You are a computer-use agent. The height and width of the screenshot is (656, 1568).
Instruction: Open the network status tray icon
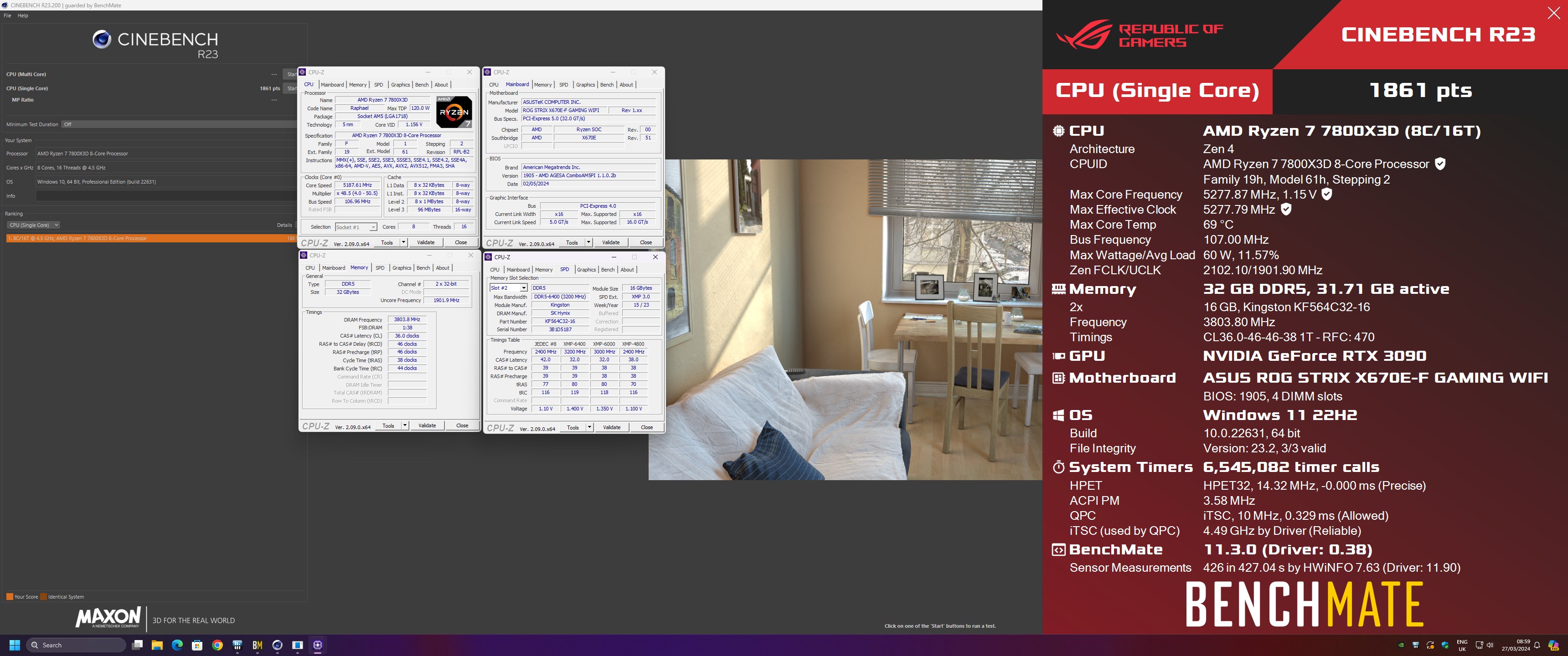(1479, 645)
